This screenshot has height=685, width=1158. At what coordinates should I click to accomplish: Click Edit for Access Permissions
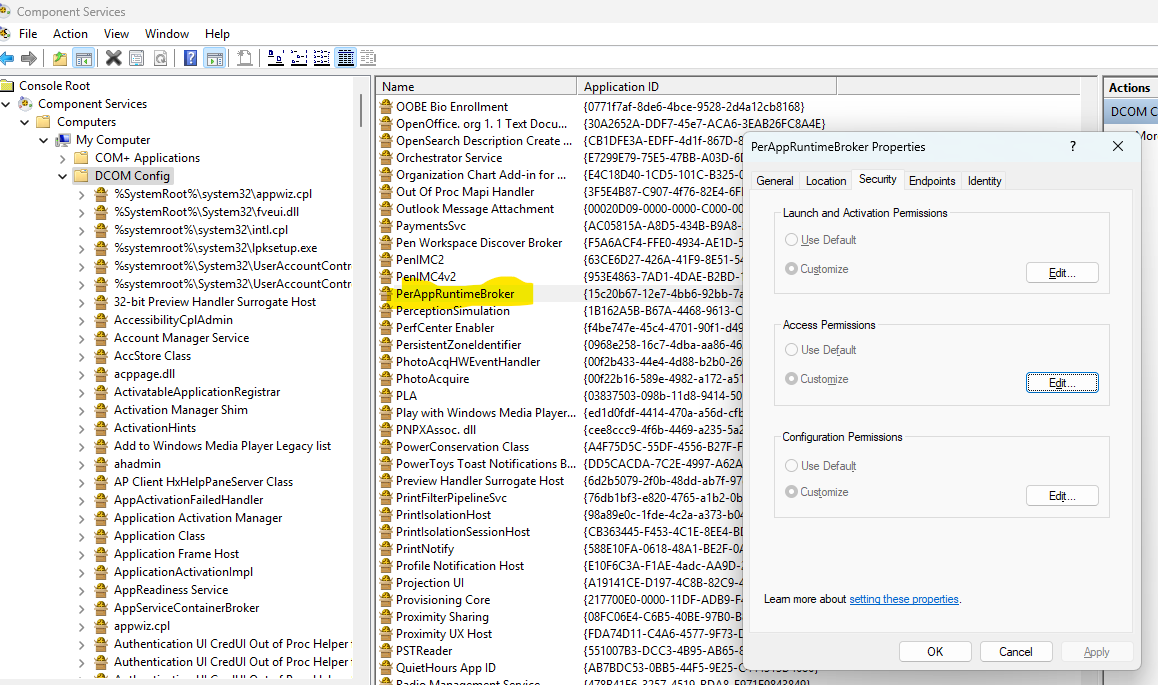(1062, 382)
